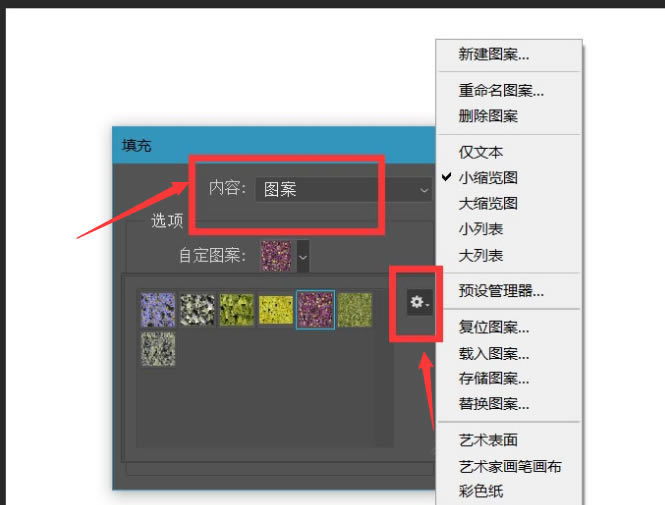Switch view to 大列表
The height and width of the screenshot is (505, 665).
point(509,256)
